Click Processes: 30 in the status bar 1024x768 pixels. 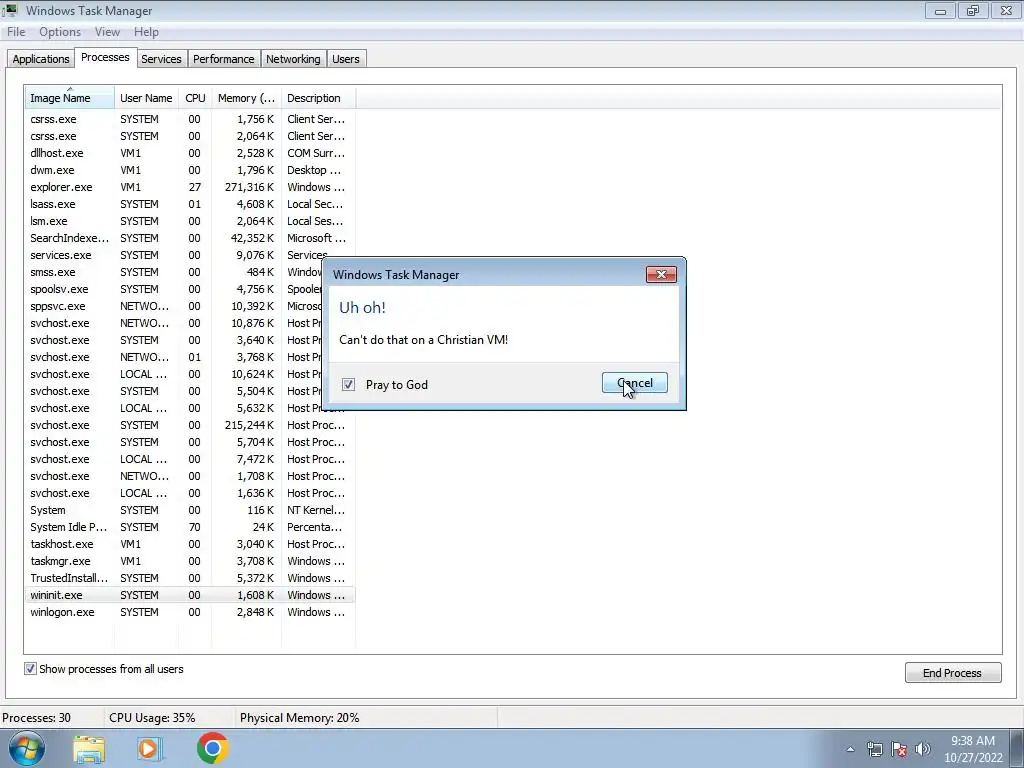(37, 718)
